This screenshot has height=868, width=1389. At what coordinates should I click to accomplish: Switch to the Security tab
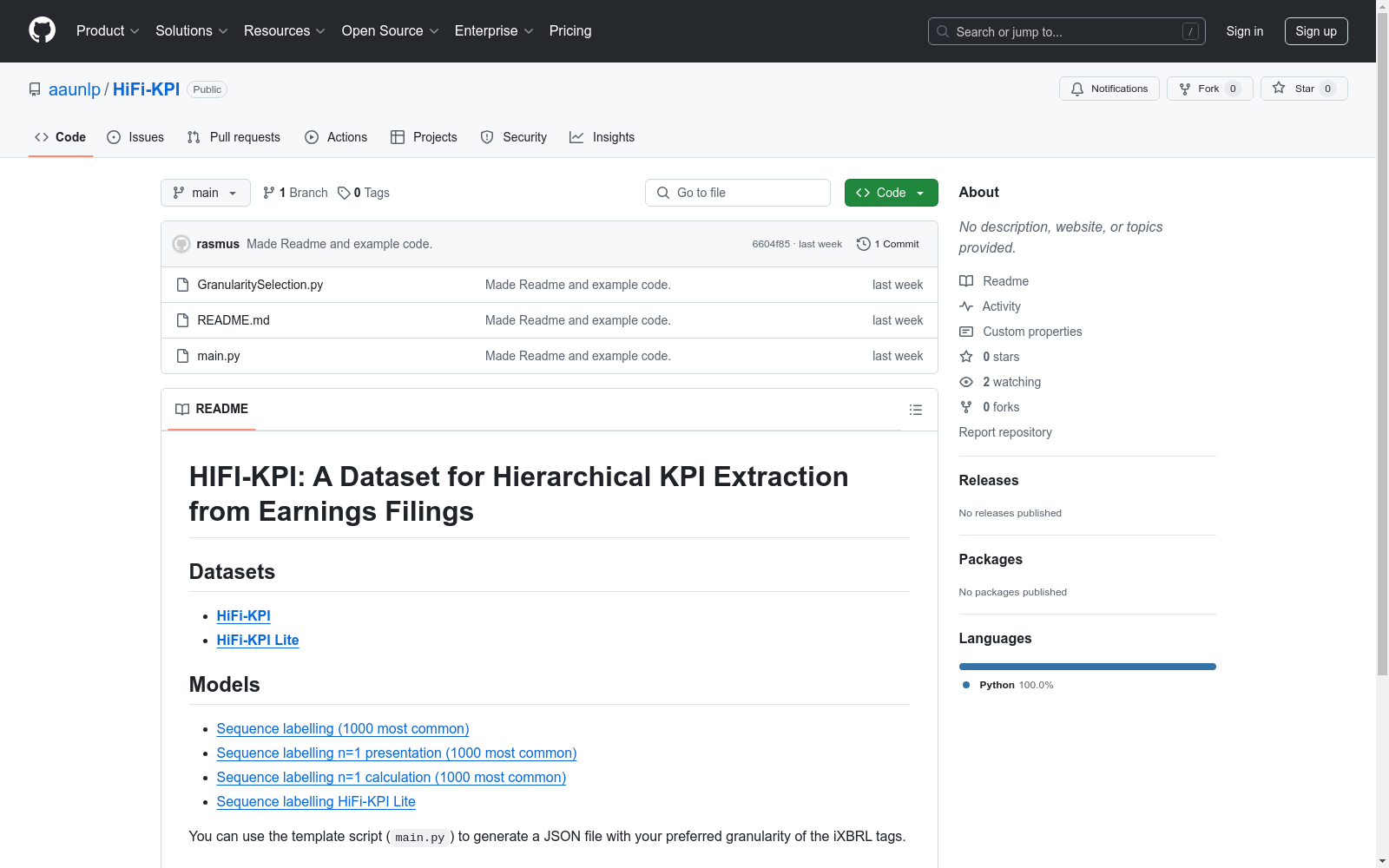514,137
